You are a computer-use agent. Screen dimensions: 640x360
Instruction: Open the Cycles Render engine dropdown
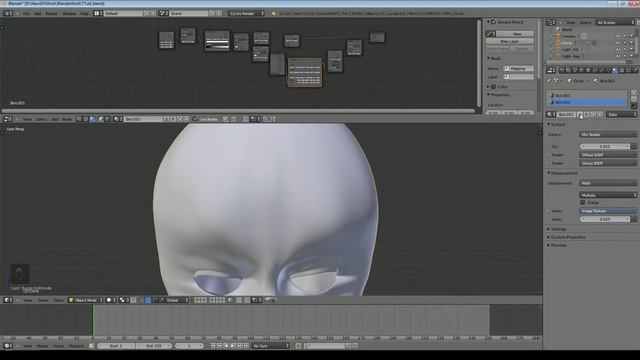pos(246,13)
